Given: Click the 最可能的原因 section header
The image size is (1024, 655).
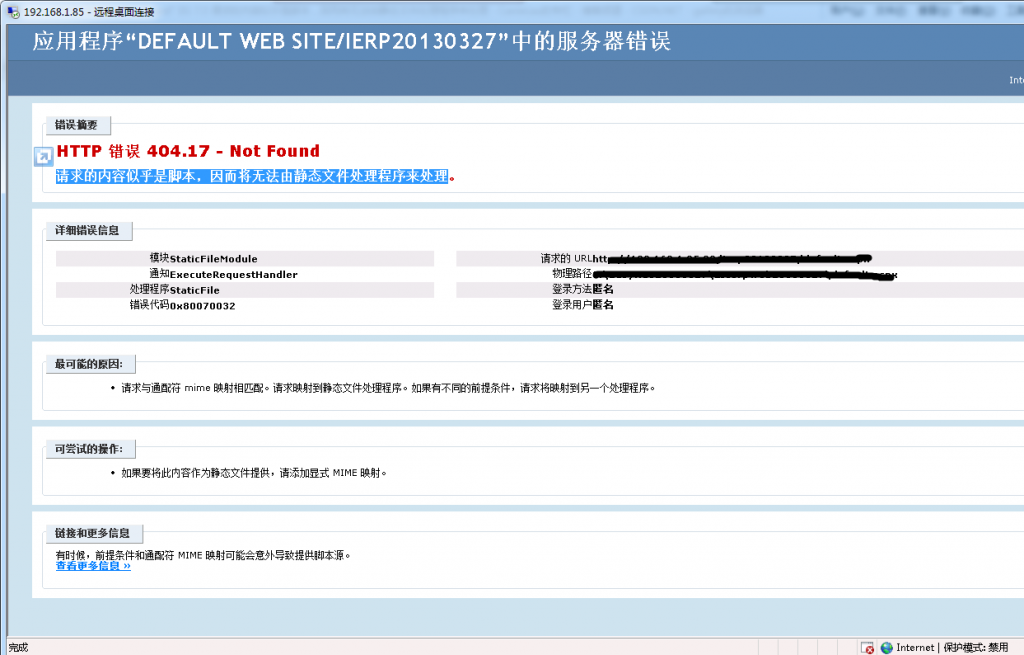Looking at the screenshot, I should tap(95, 364).
